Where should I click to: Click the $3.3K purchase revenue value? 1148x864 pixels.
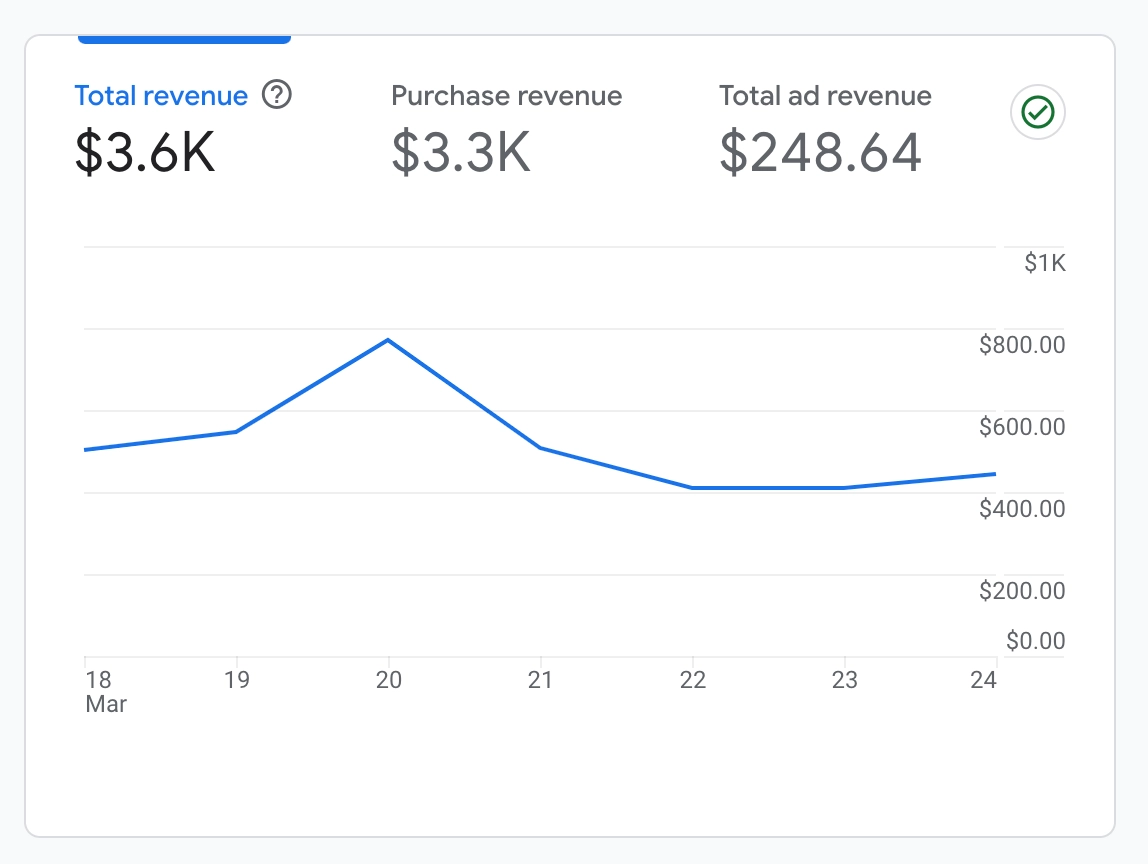pyautogui.click(x=461, y=152)
